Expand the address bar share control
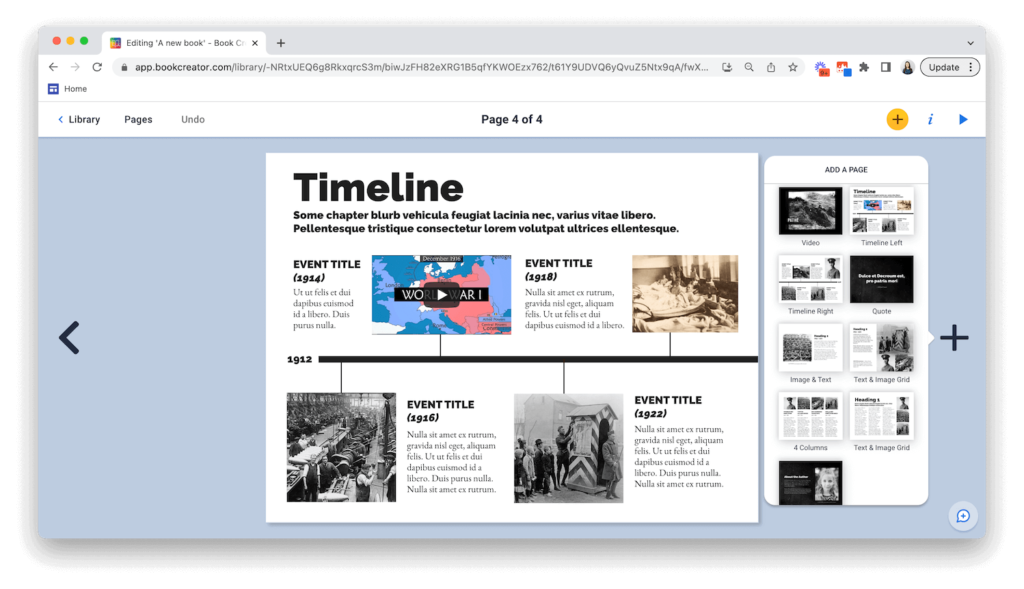The image size is (1024, 589). pyautogui.click(x=769, y=67)
